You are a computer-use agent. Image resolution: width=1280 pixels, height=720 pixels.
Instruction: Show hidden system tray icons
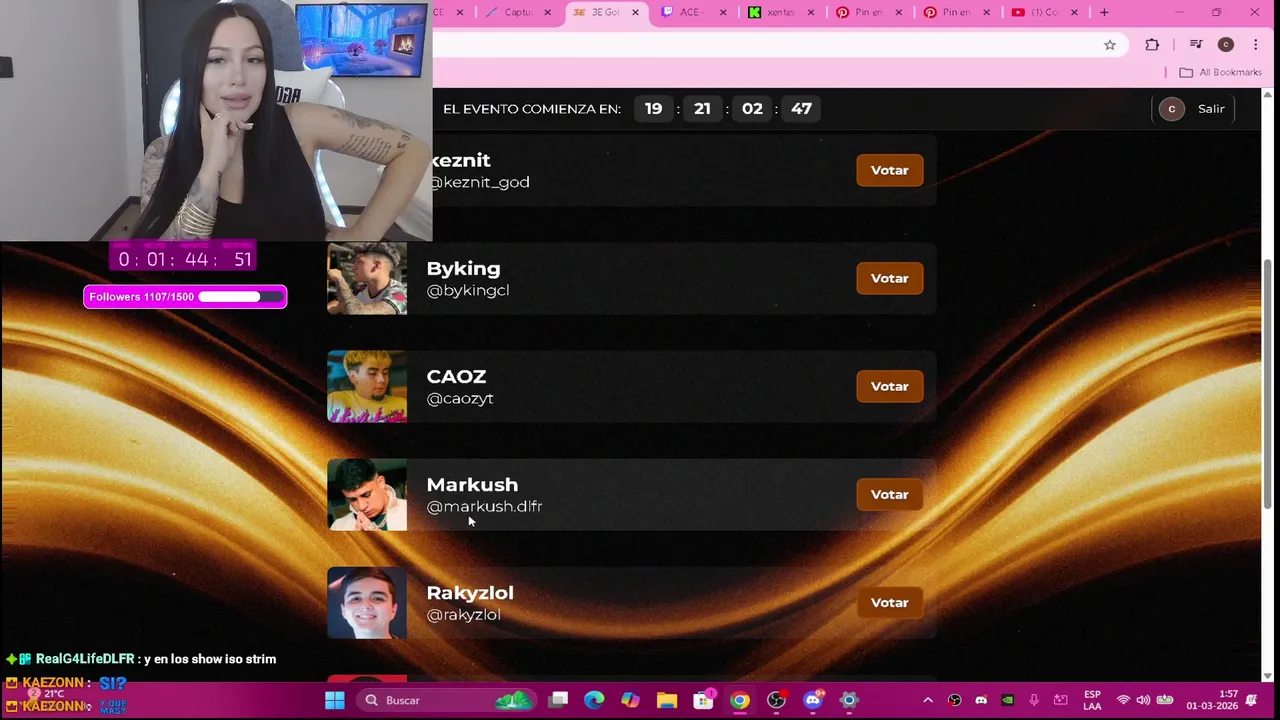(x=927, y=700)
